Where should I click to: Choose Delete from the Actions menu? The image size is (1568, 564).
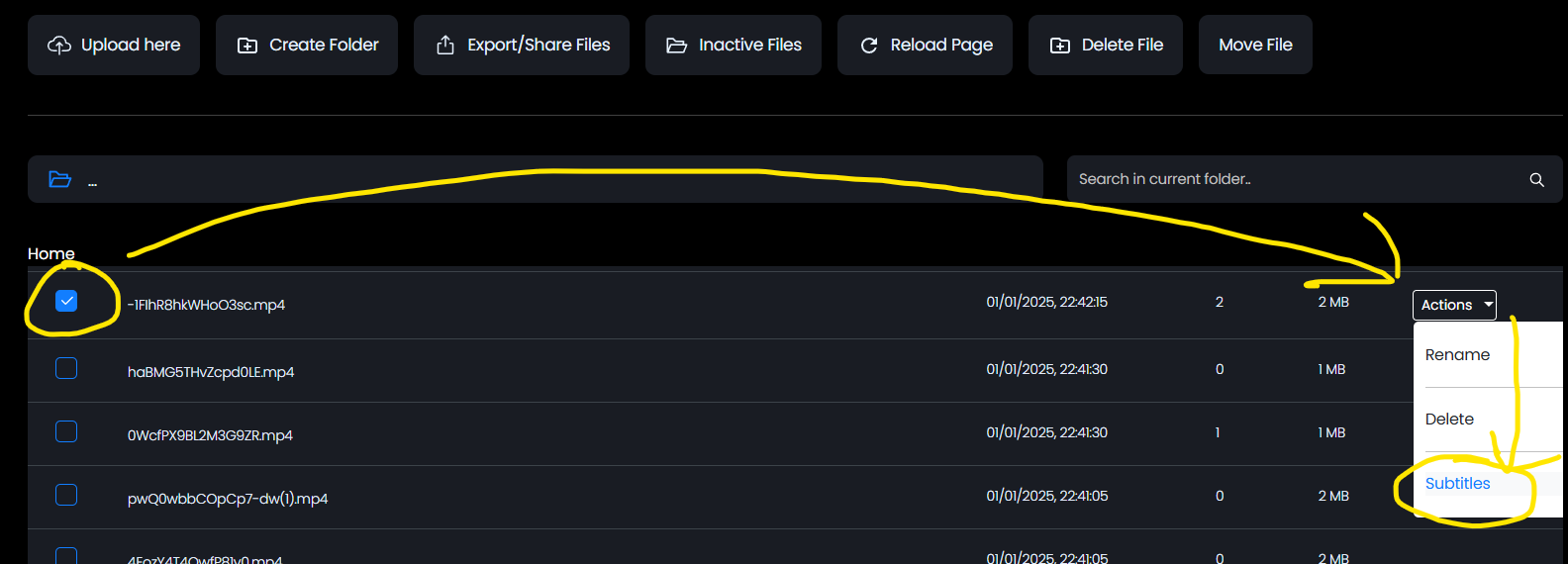coord(1449,420)
